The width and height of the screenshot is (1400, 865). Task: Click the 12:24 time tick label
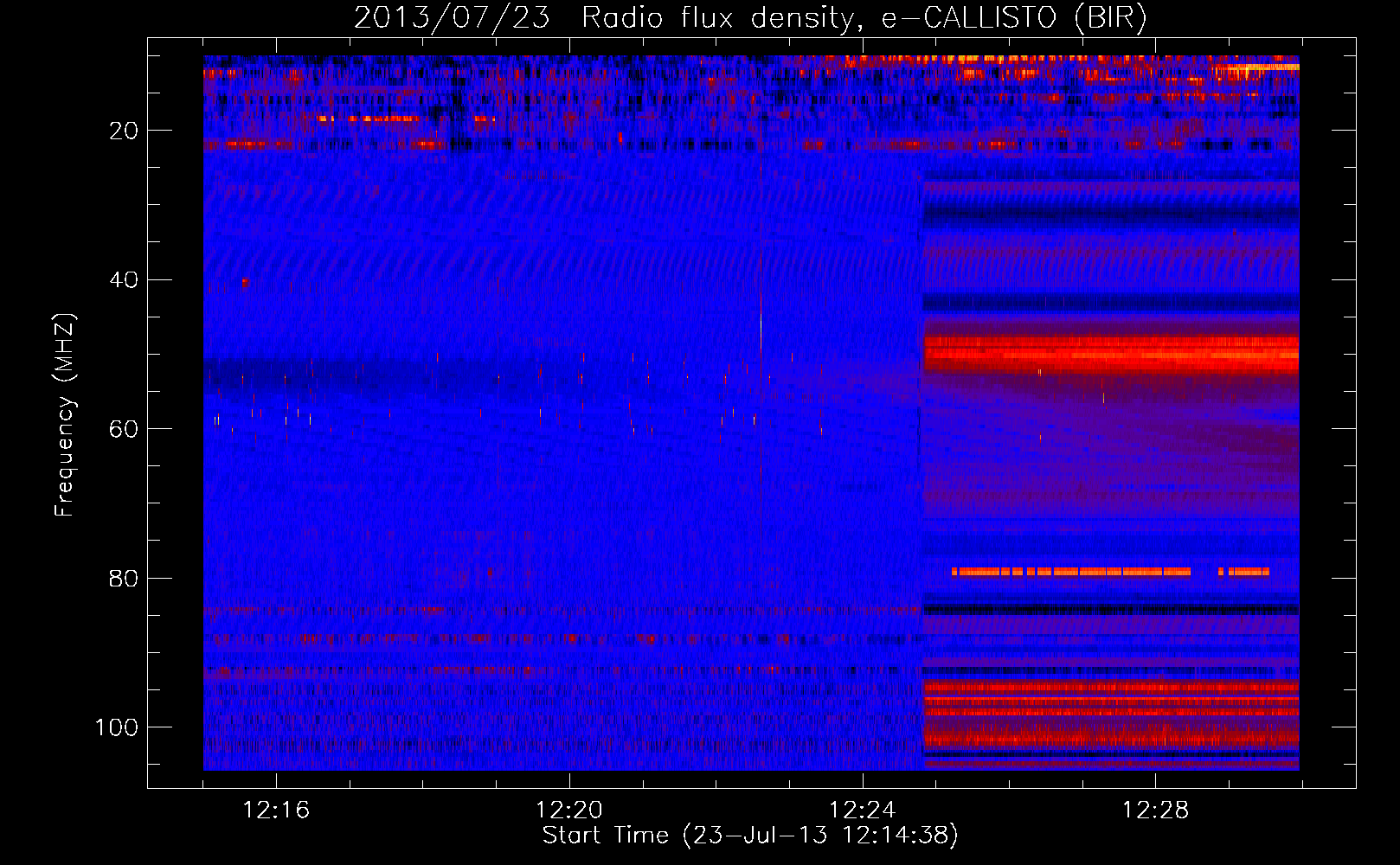(863, 811)
